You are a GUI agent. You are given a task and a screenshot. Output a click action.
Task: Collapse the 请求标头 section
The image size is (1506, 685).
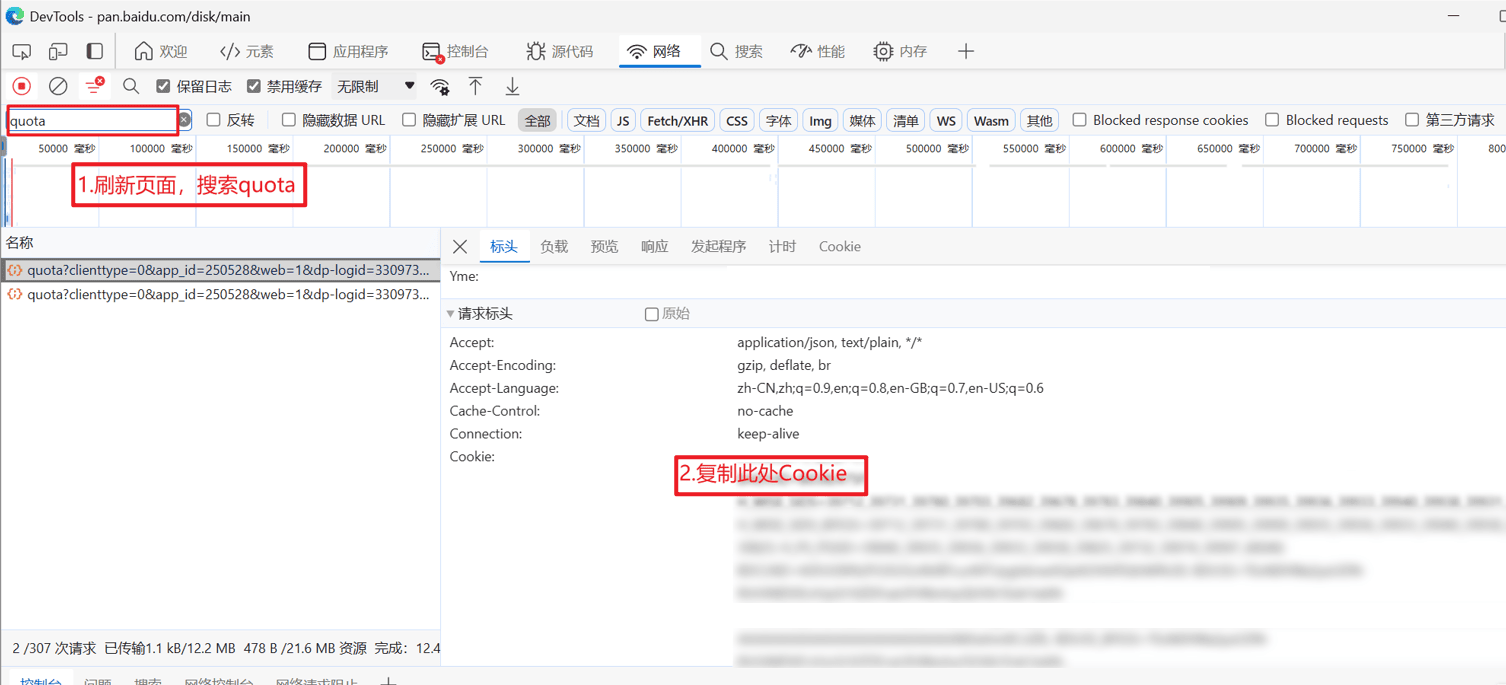pos(451,313)
